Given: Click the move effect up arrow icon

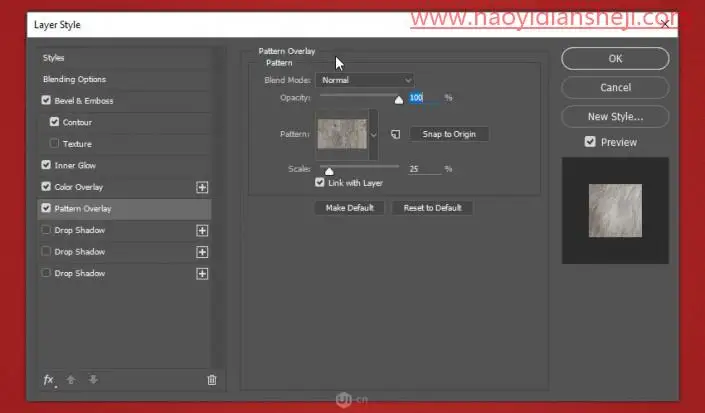Looking at the screenshot, I should (71, 380).
